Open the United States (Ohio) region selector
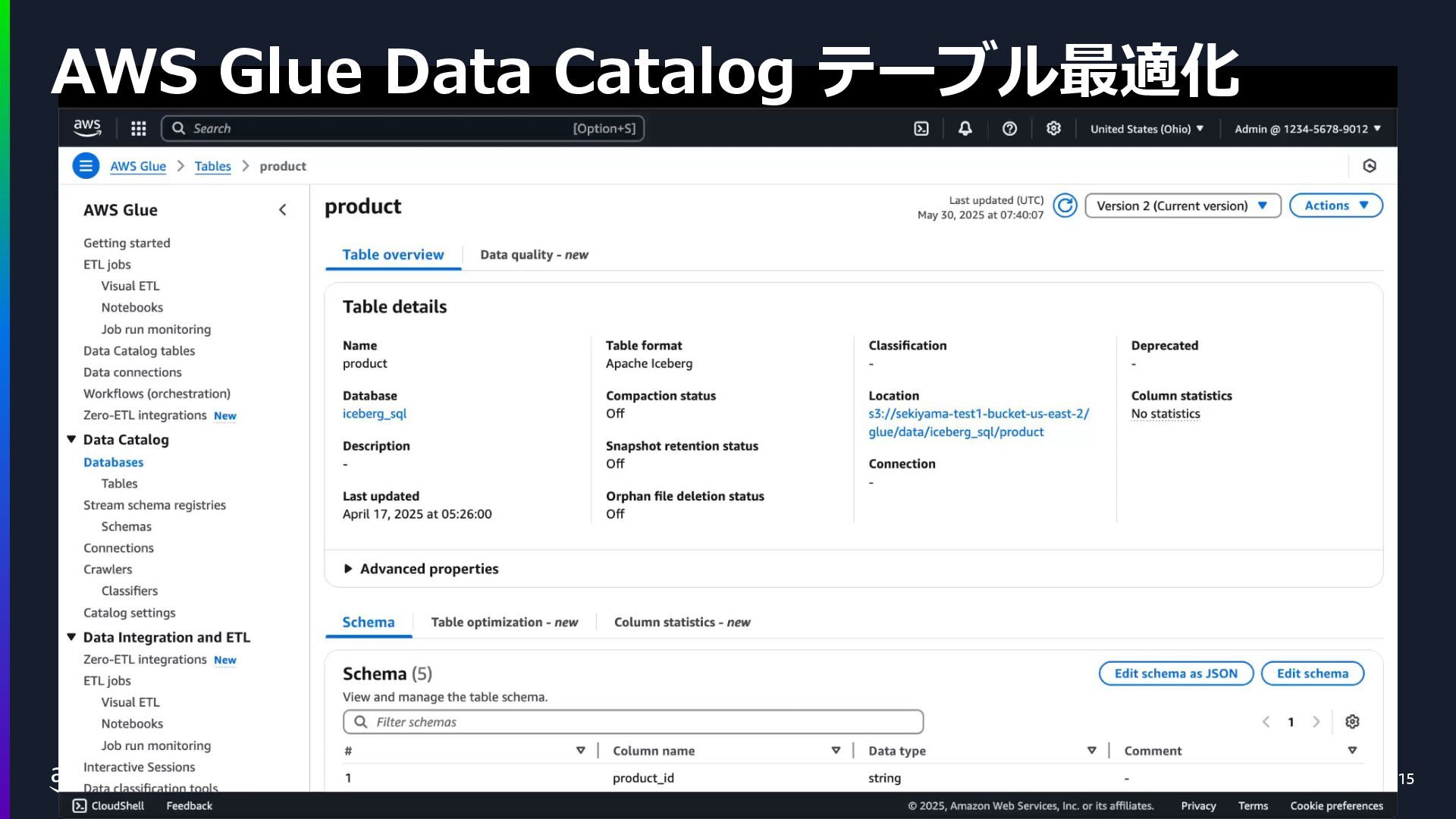The height and width of the screenshot is (819, 1456). click(1147, 129)
